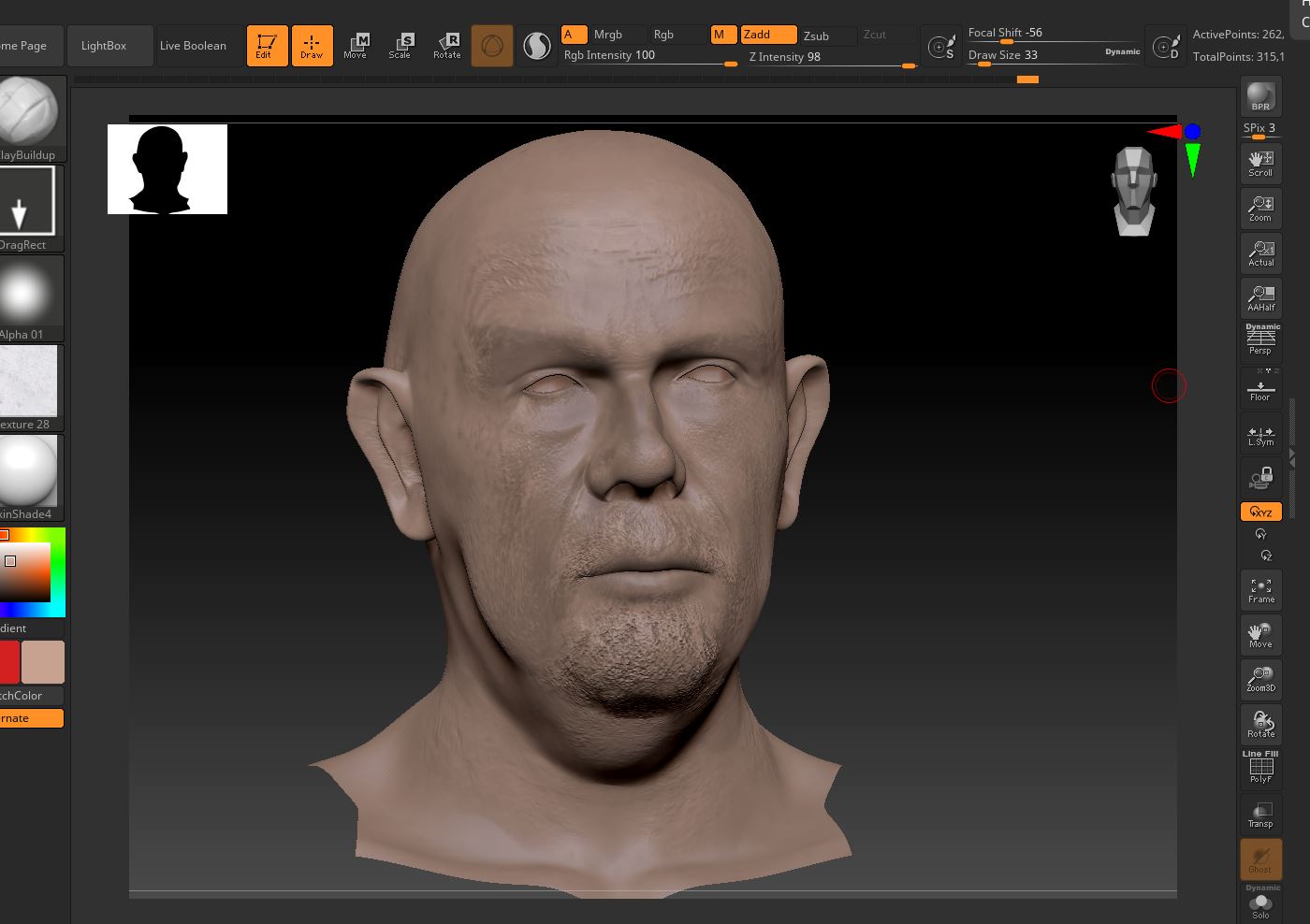1310x924 pixels.
Task: Toggle the Gizmo 3D brown icon
Action: click(x=492, y=46)
